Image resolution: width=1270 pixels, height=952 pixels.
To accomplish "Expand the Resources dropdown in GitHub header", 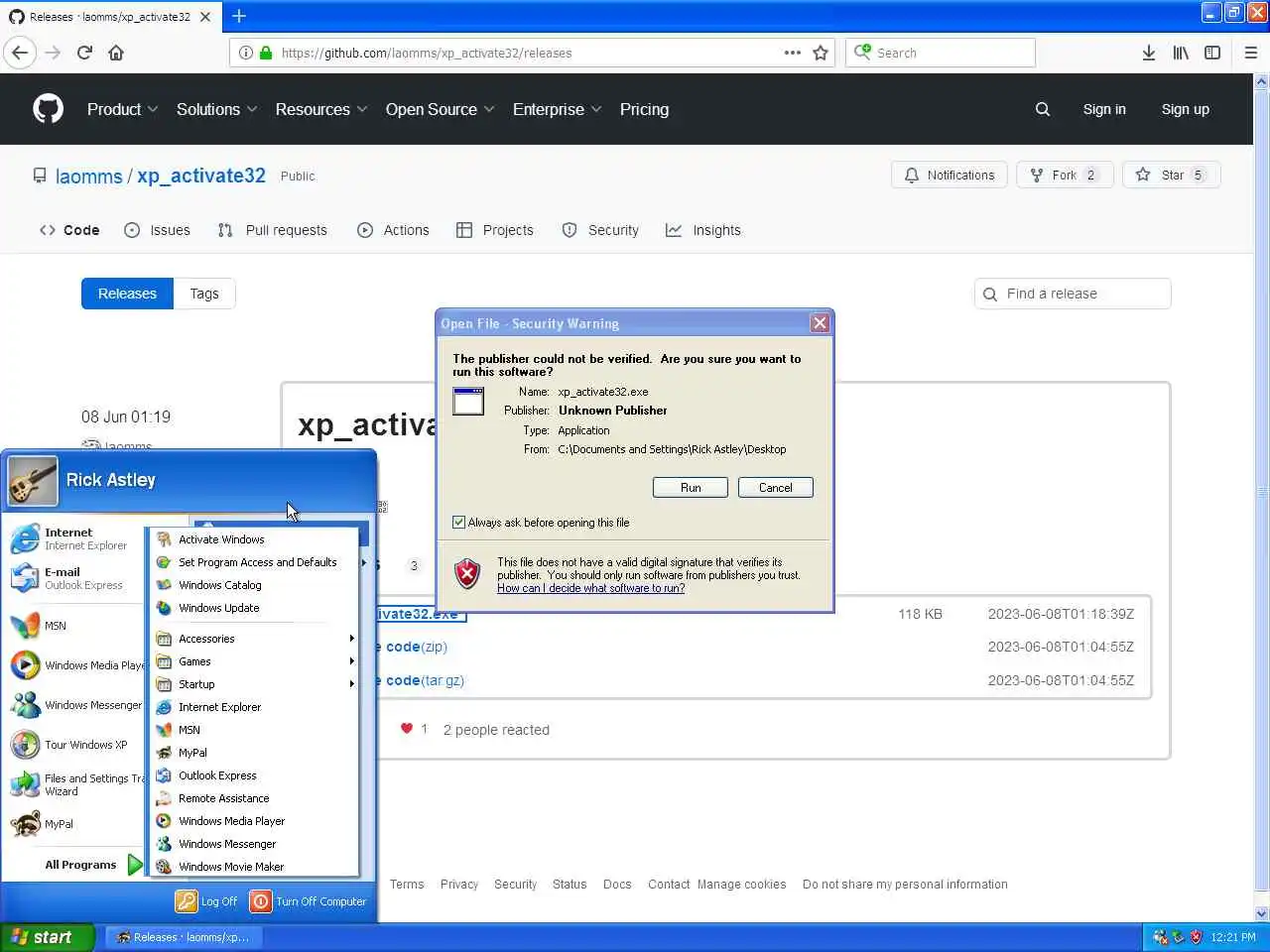I will tap(321, 109).
